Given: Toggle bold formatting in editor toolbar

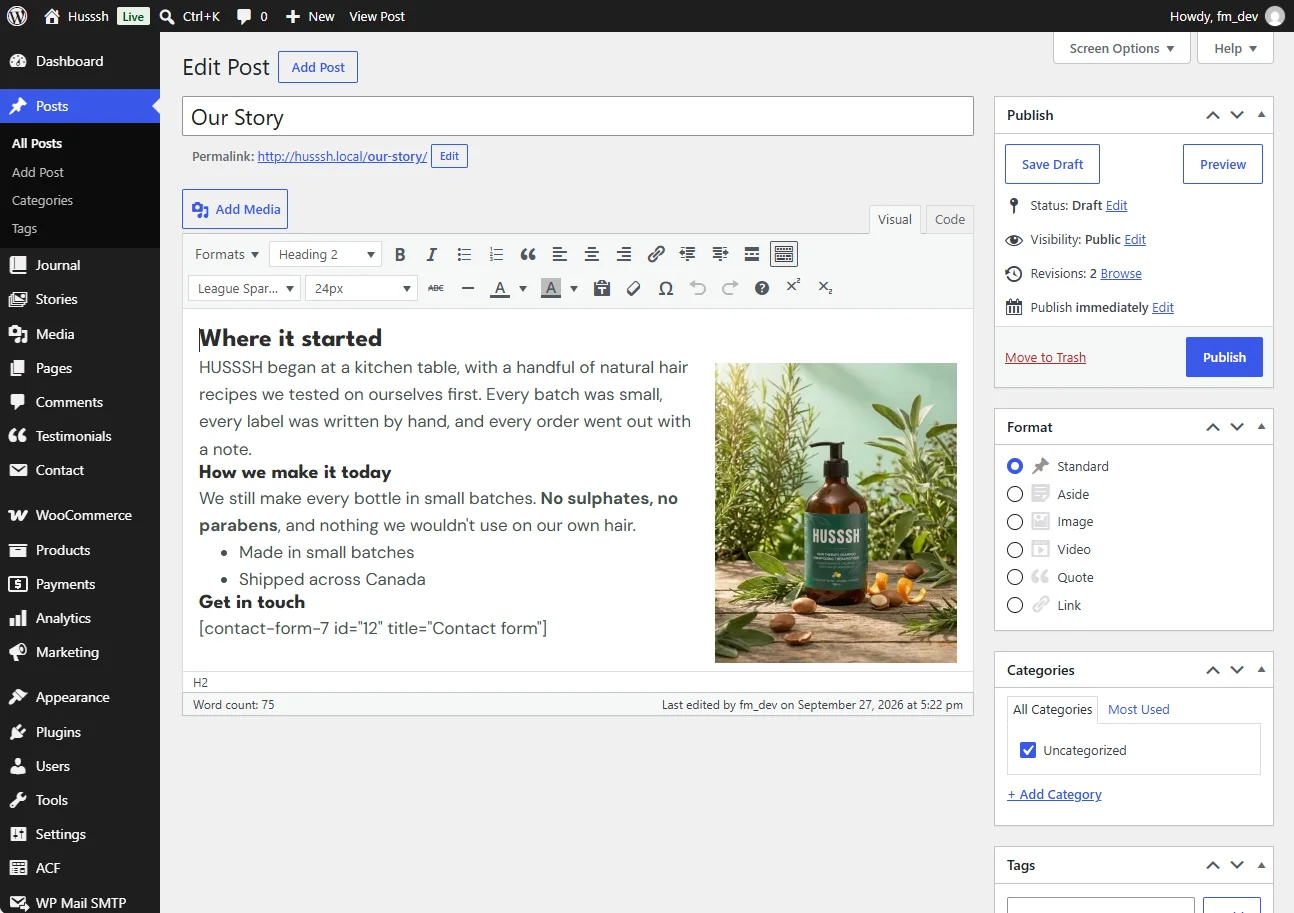Looking at the screenshot, I should click(x=400, y=255).
